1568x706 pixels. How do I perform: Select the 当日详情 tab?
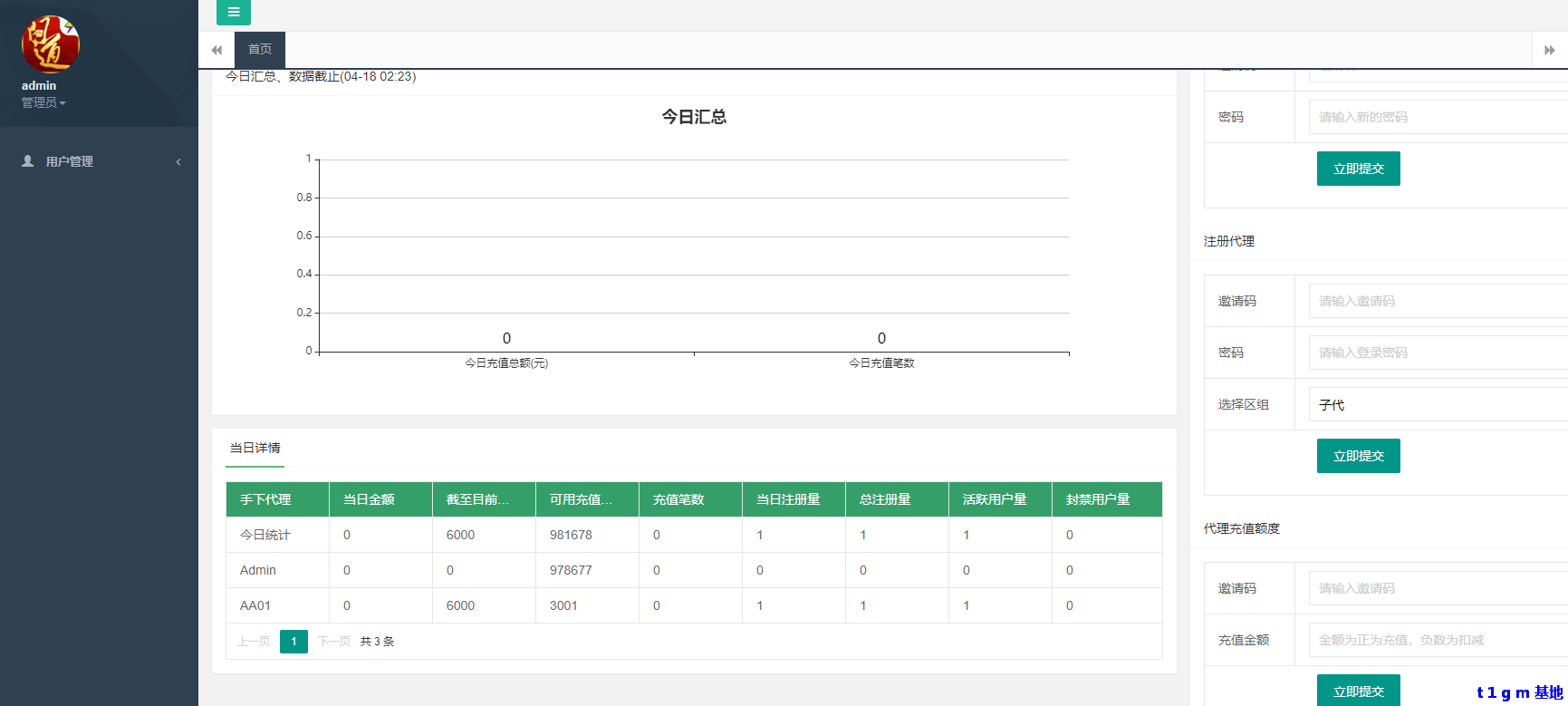coord(255,449)
